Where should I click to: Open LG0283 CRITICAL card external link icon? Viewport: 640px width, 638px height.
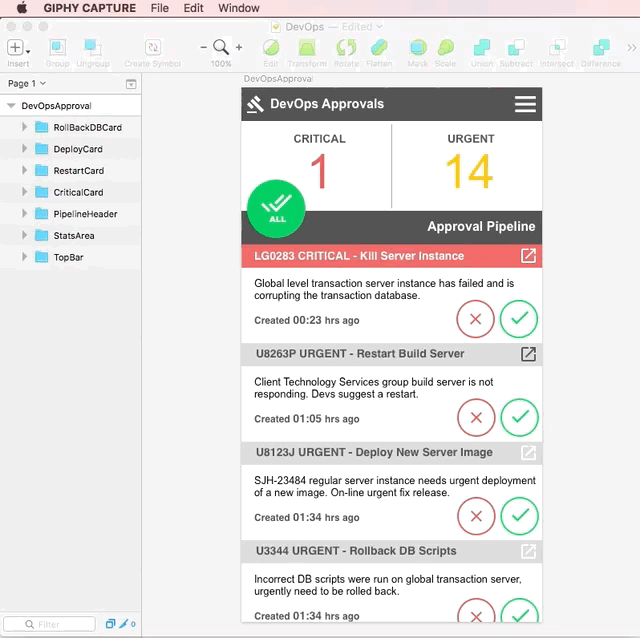pos(528,256)
